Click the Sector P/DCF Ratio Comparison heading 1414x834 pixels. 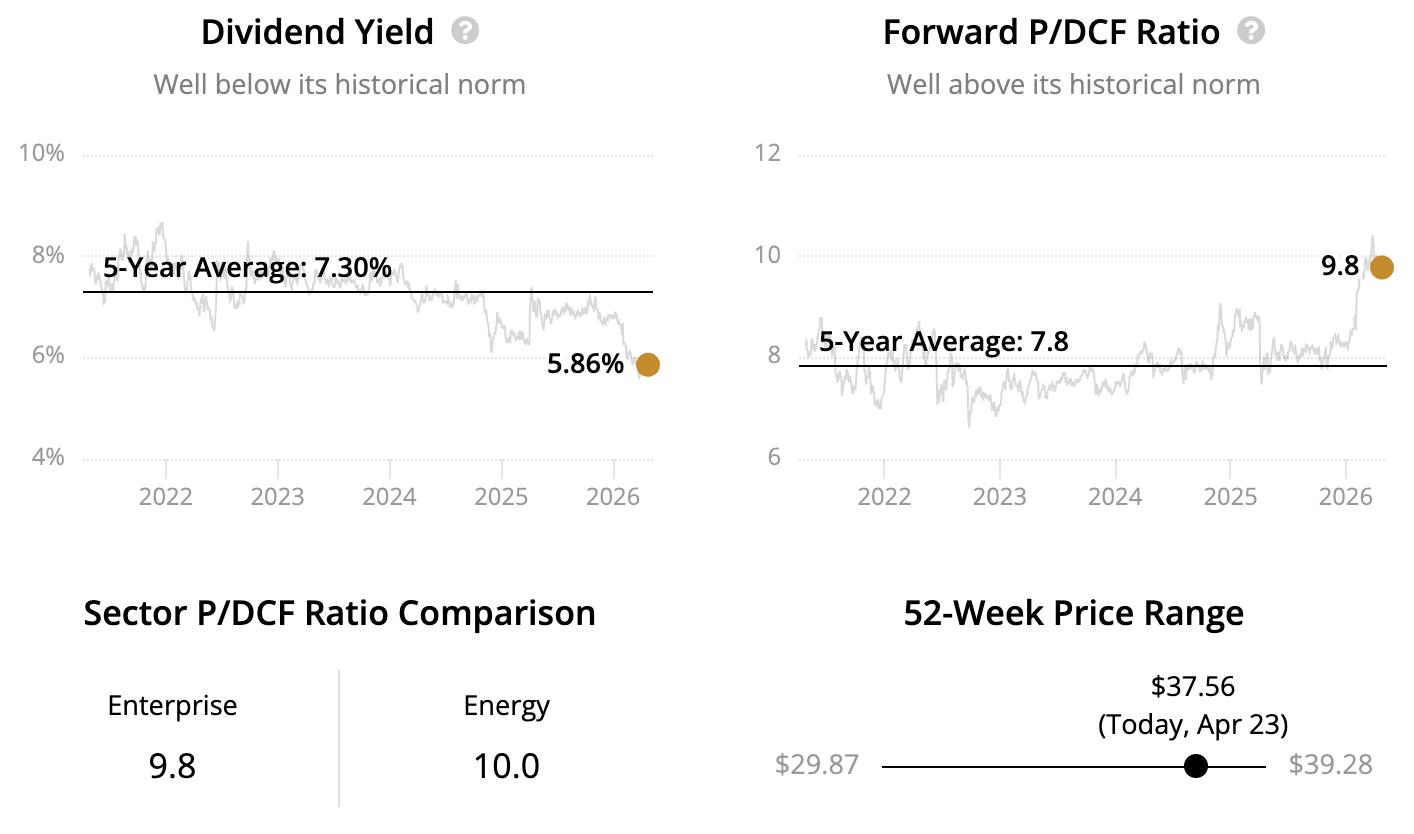(x=339, y=612)
